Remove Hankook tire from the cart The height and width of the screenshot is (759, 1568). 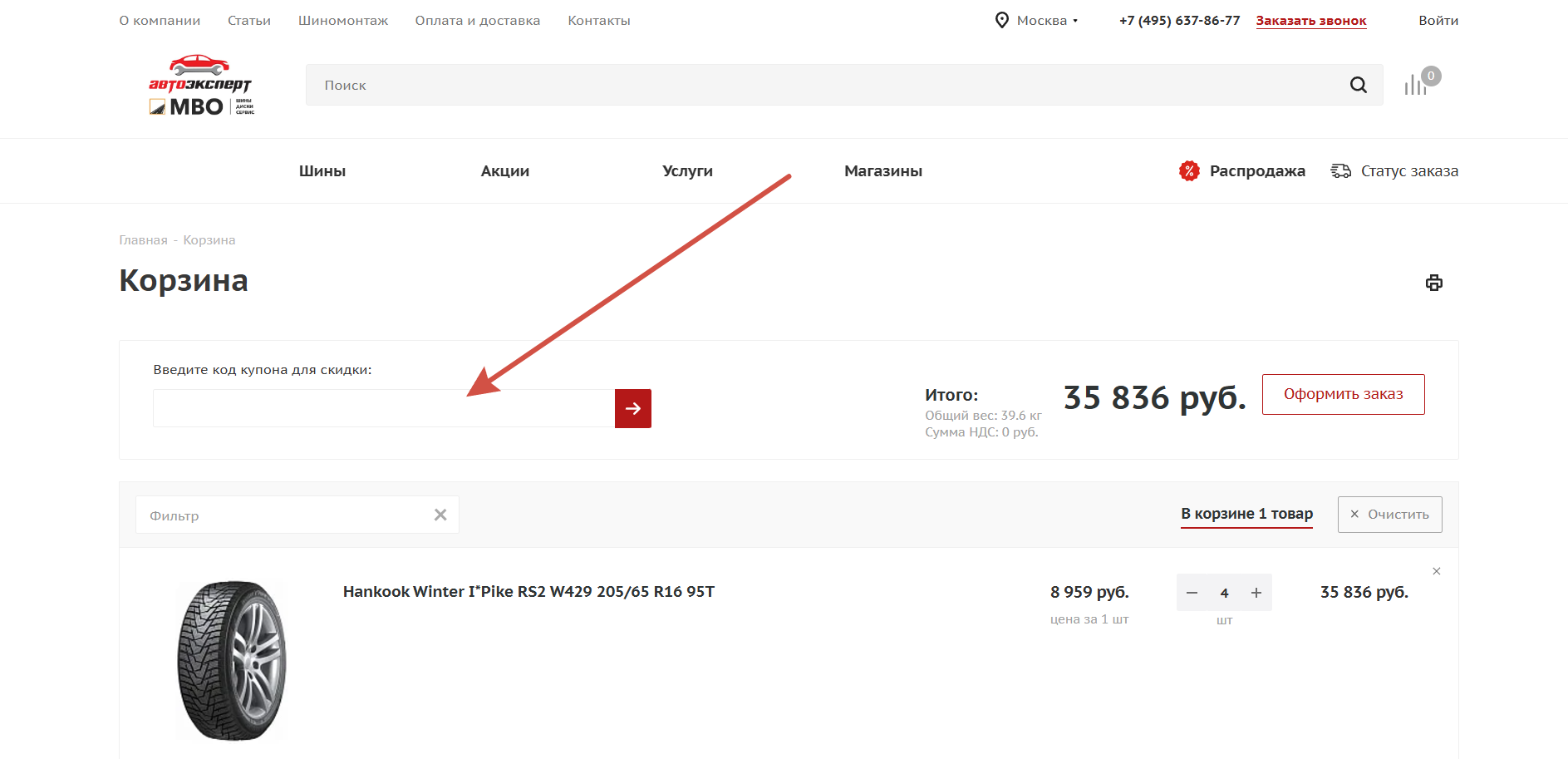(1436, 571)
